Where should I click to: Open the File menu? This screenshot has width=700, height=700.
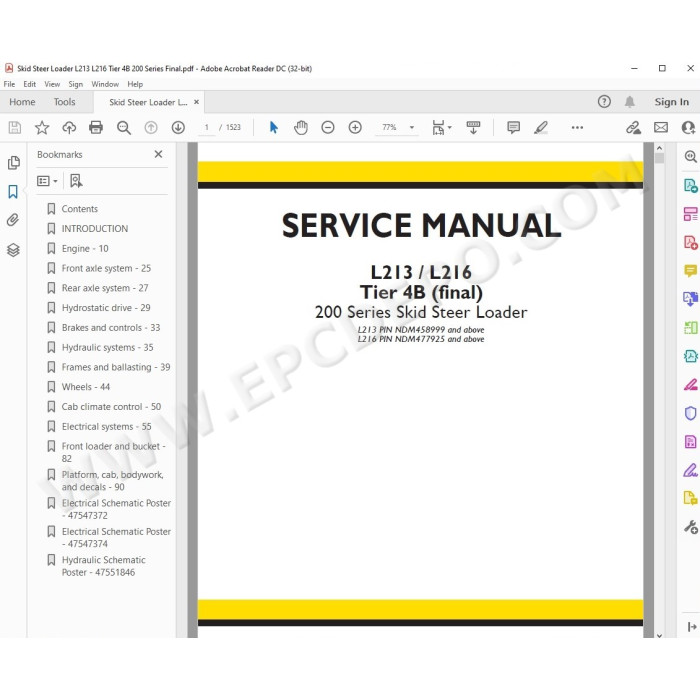pos(9,84)
